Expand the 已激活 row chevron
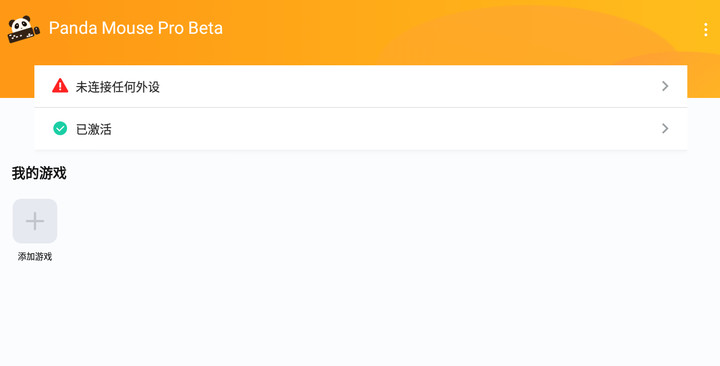 click(665, 129)
